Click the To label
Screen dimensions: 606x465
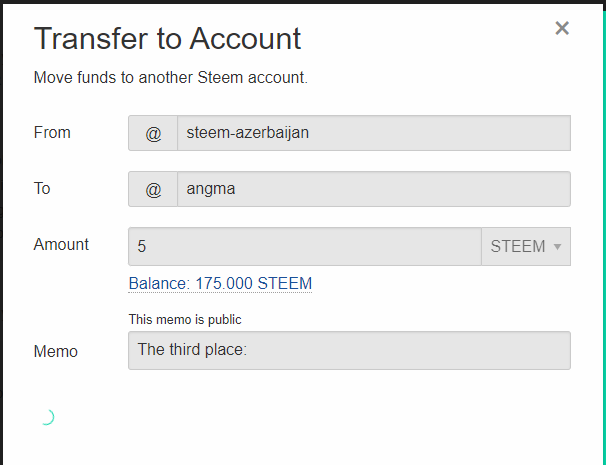pyautogui.click(x=42, y=188)
